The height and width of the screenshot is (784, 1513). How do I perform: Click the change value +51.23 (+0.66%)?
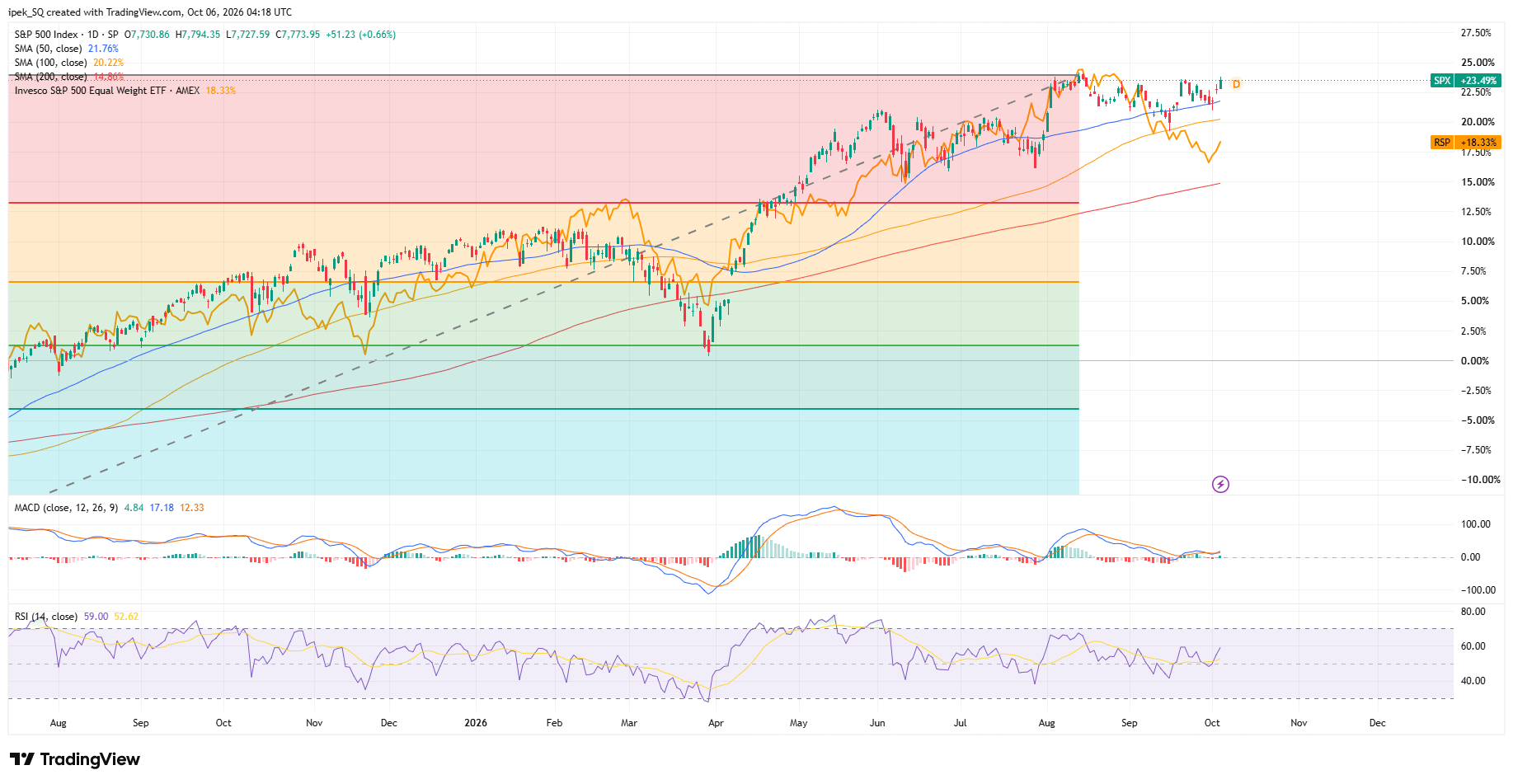(x=361, y=35)
